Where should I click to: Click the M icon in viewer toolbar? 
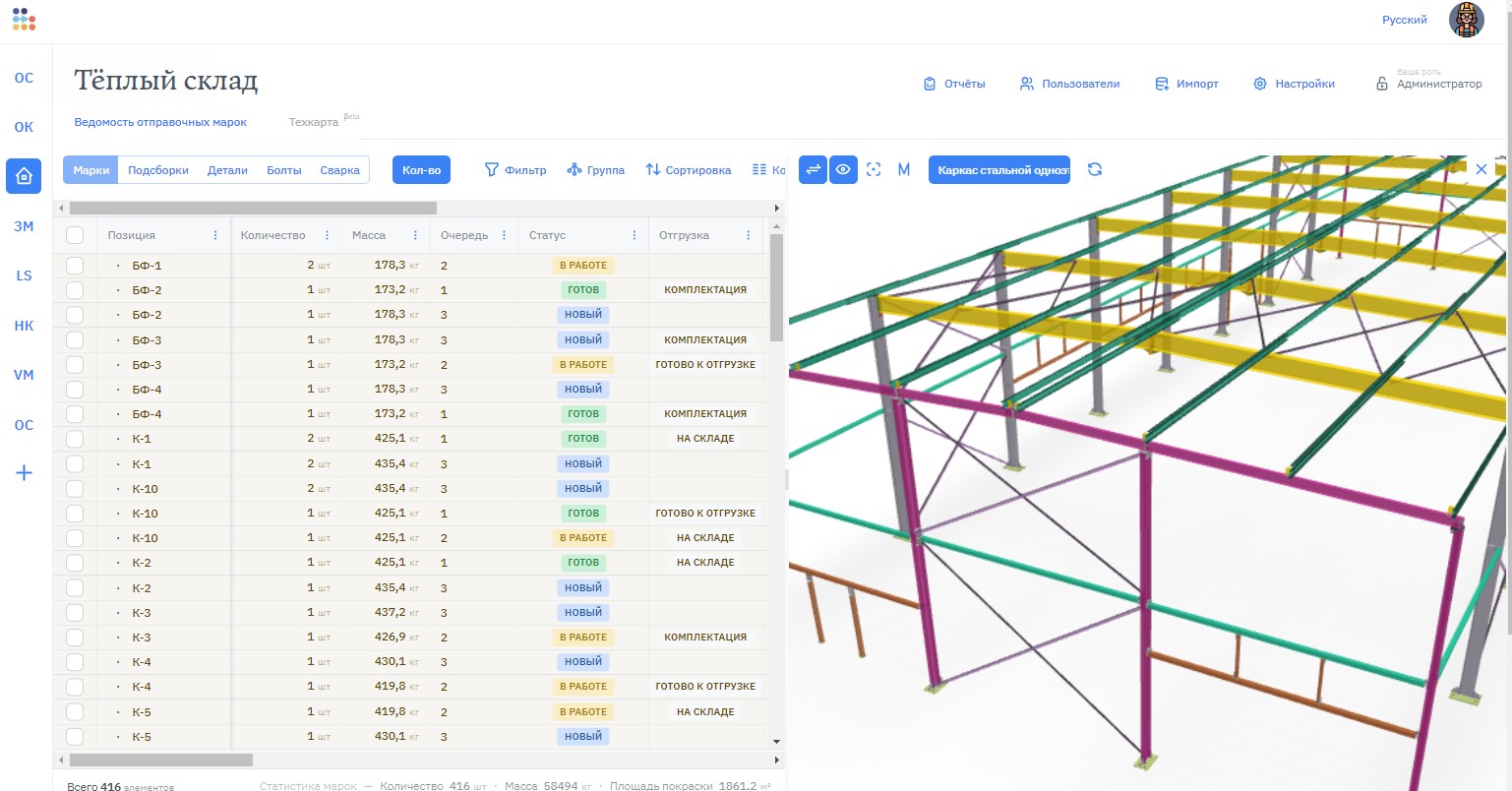904,169
